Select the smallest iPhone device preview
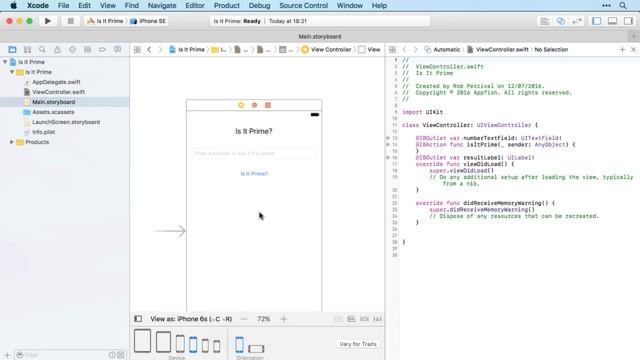This screenshot has width=640, height=360. [x=216, y=346]
